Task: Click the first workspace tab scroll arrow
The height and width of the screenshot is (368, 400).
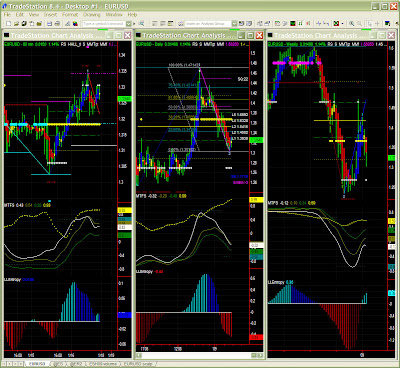Action: pos(5,364)
